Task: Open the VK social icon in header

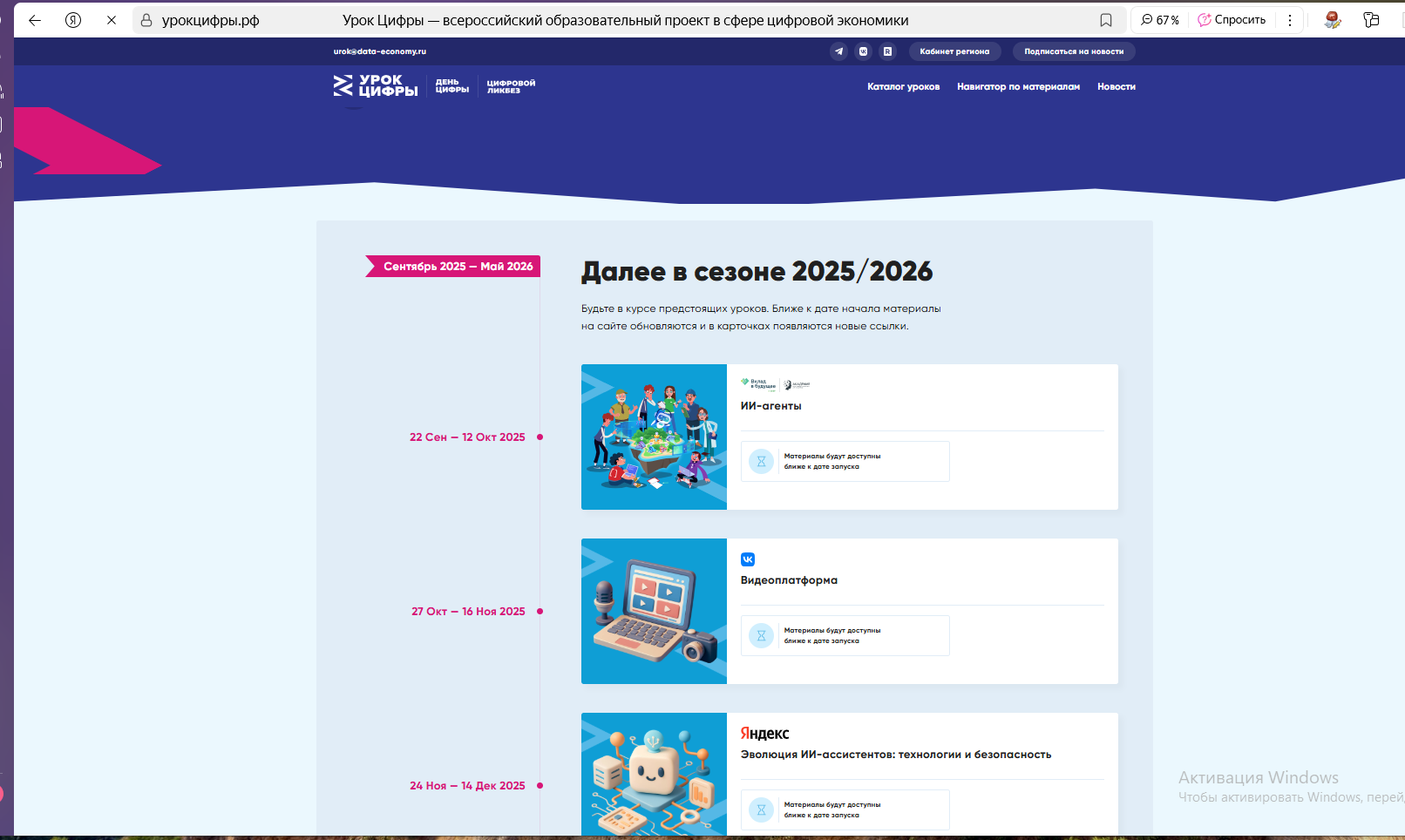Action: (863, 51)
